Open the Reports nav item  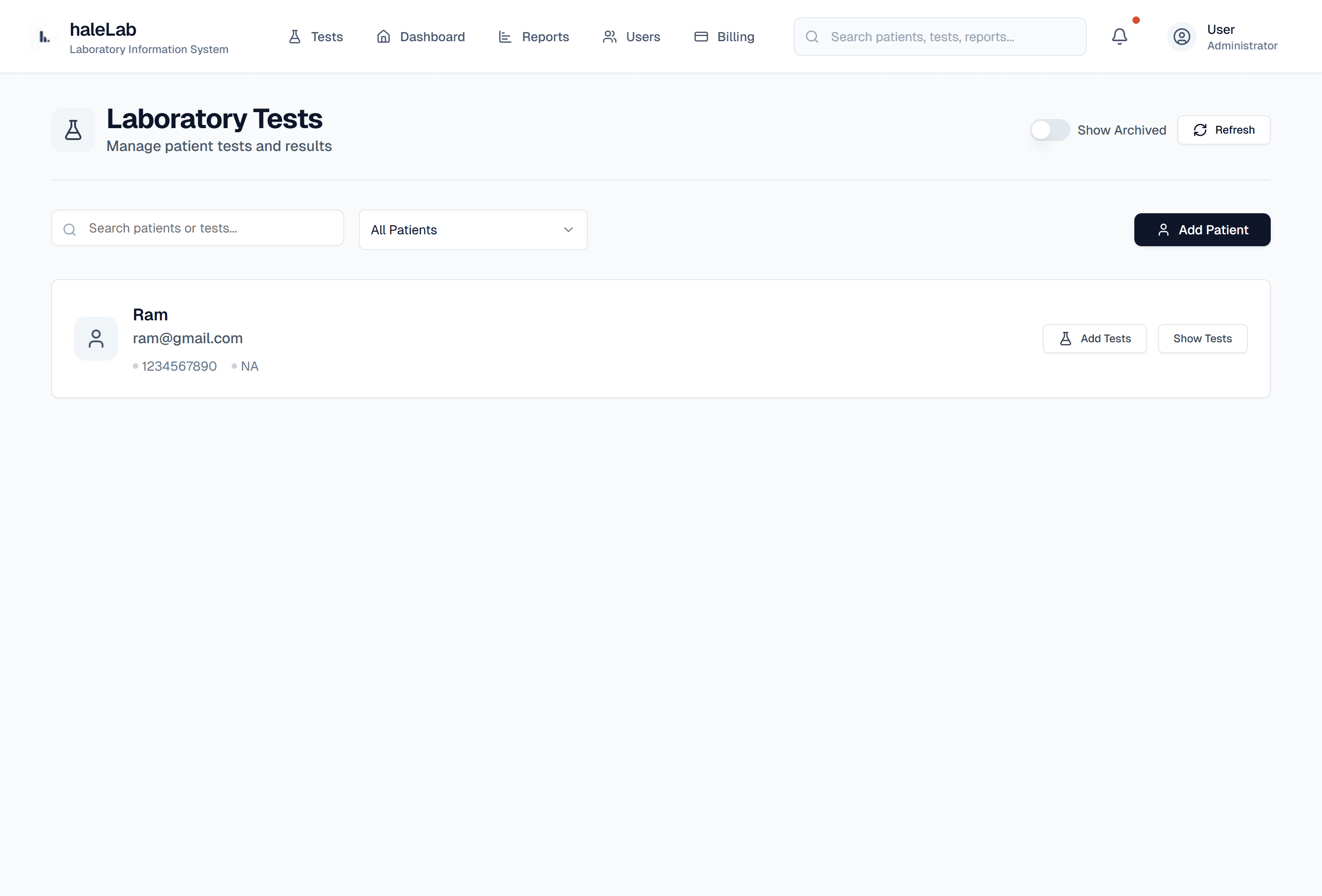click(534, 37)
